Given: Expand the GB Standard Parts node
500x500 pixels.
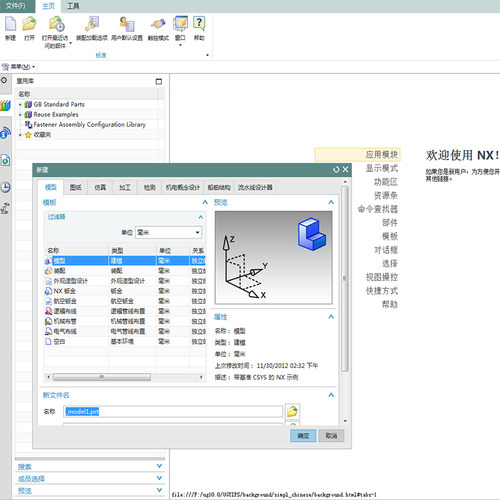Looking at the screenshot, I should pyautogui.click(x=20, y=105).
